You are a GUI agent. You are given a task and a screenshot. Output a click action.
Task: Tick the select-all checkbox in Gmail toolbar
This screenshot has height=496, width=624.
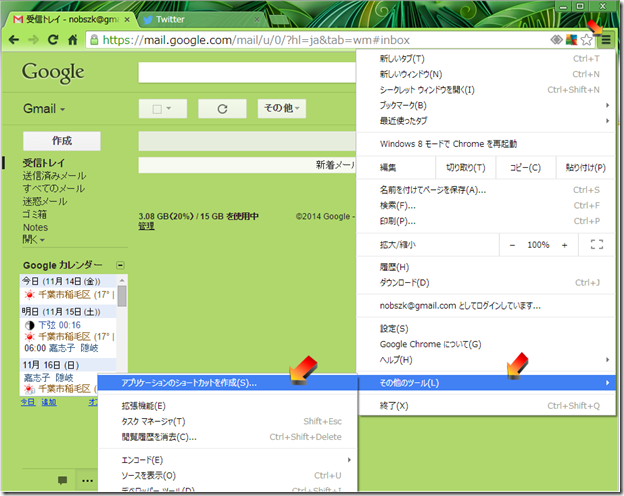(x=157, y=109)
